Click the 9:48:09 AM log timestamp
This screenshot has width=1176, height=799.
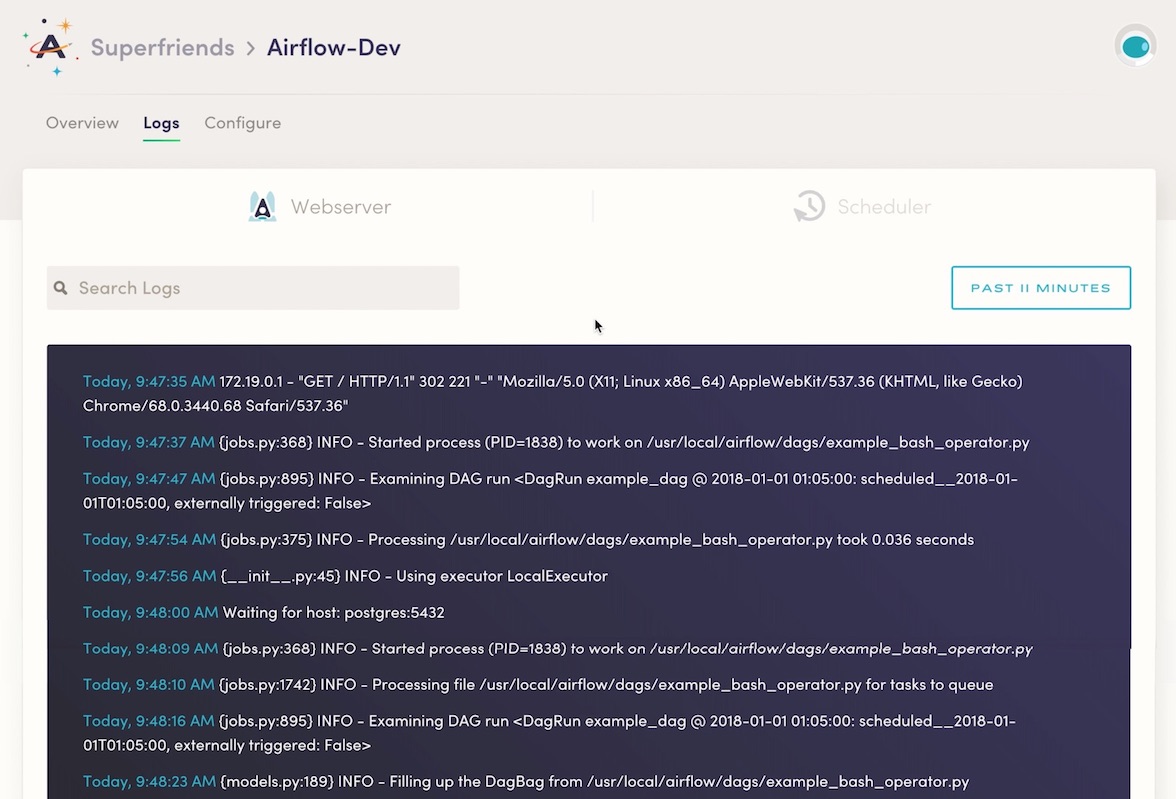[150, 648]
